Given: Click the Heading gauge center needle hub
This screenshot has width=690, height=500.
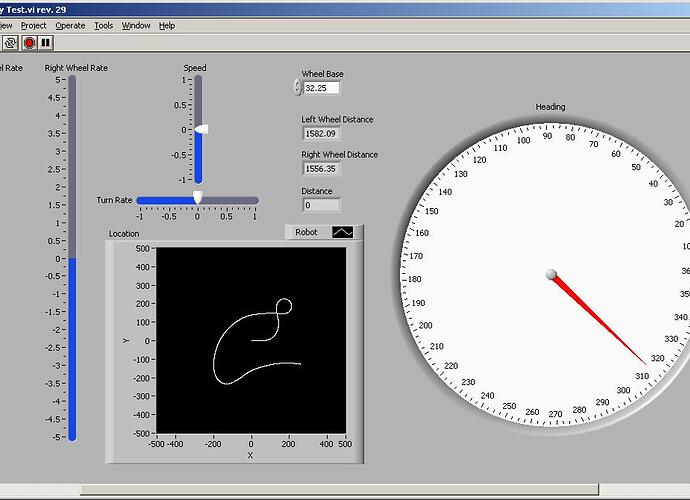Looking at the screenshot, I should 551,275.
